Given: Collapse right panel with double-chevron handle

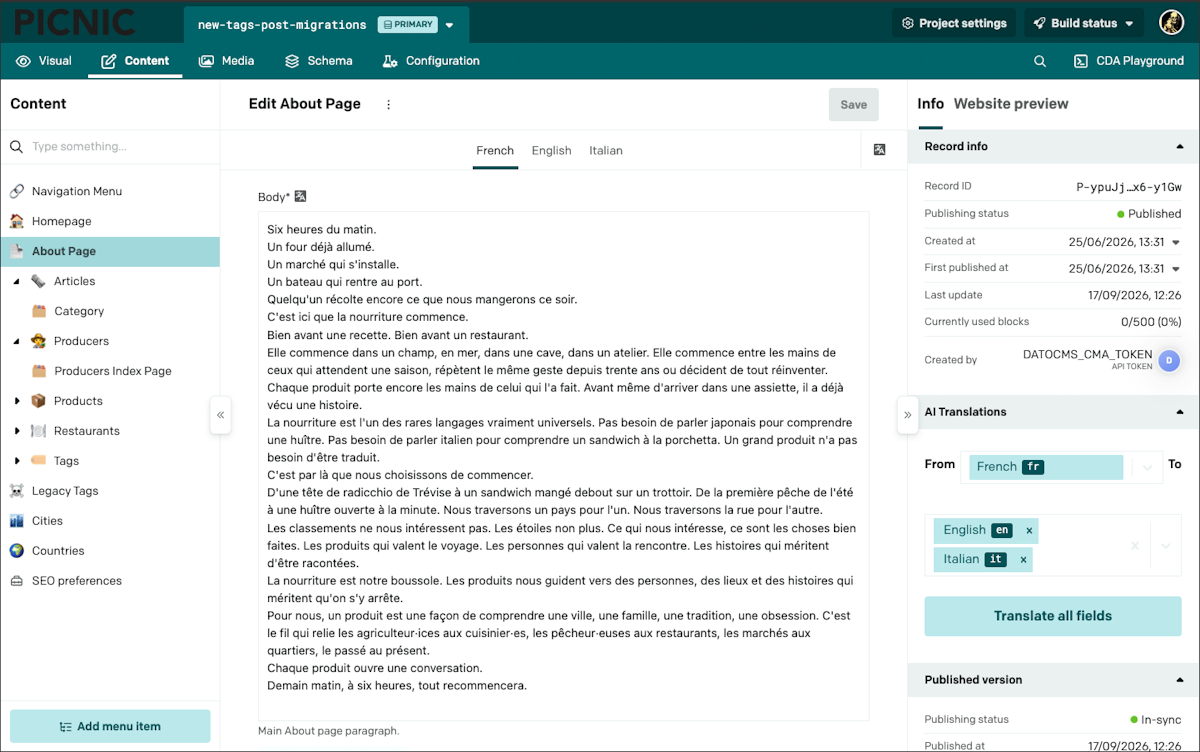Looking at the screenshot, I should click(x=907, y=414).
